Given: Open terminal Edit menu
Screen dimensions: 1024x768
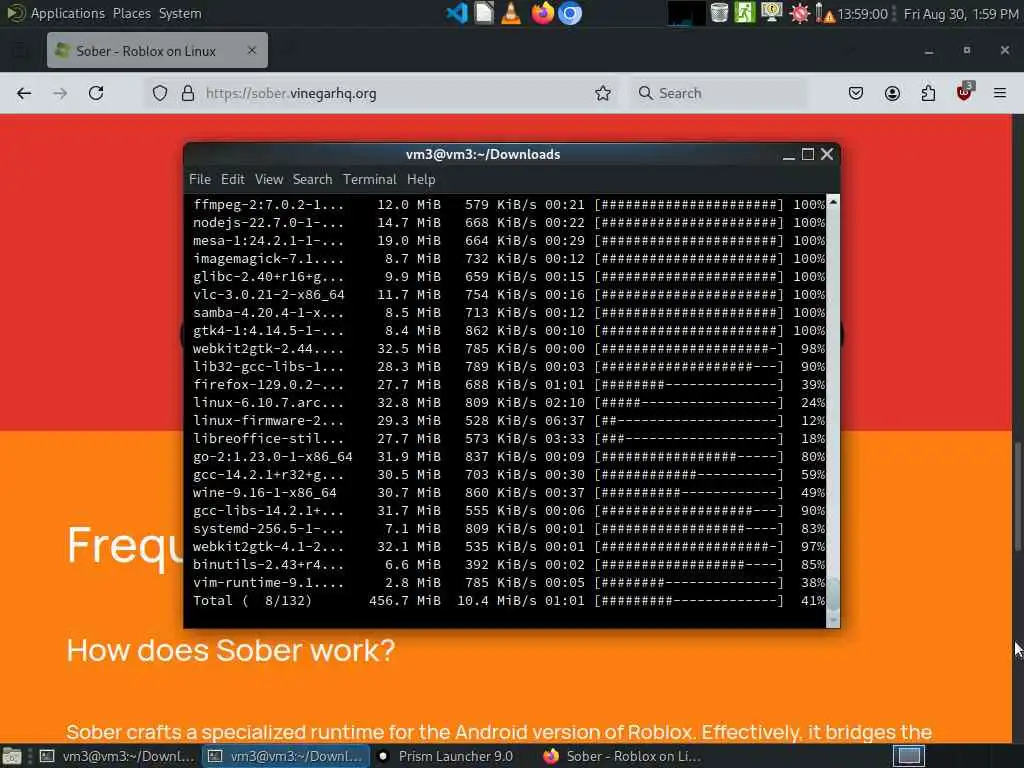Looking at the screenshot, I should point(232,179).
